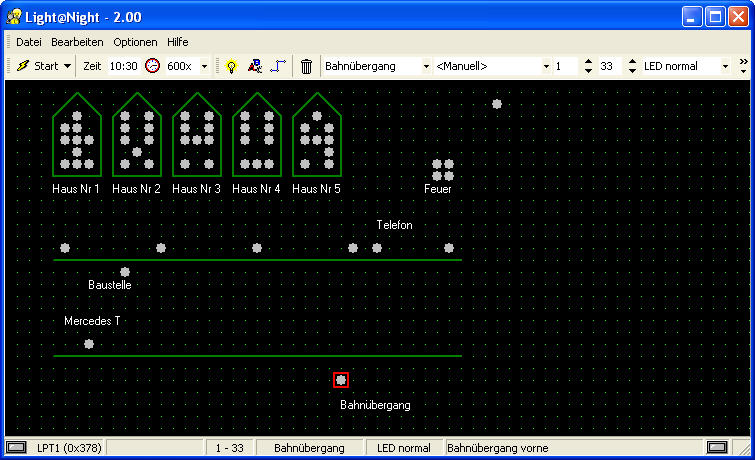Select the rightmost street lamp dot
This screenshot has height=460, width=755.
point(449,248)
